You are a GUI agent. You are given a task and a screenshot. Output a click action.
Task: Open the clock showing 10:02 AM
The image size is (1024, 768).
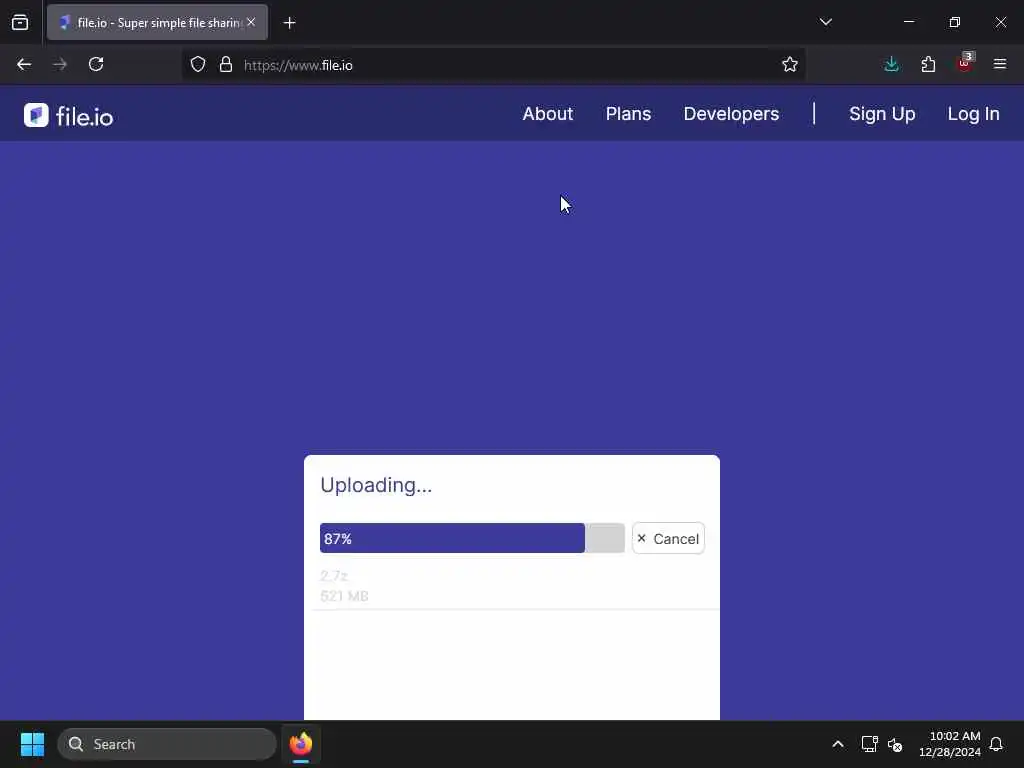click(950, 744)
